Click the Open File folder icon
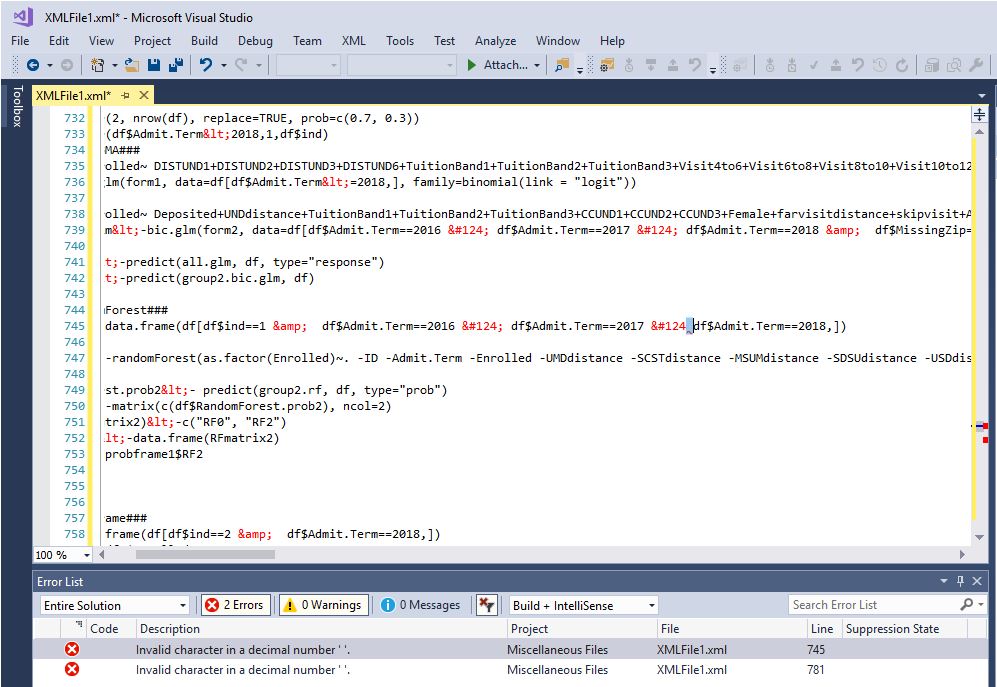 pyautogui.click(x=132, y=65)
